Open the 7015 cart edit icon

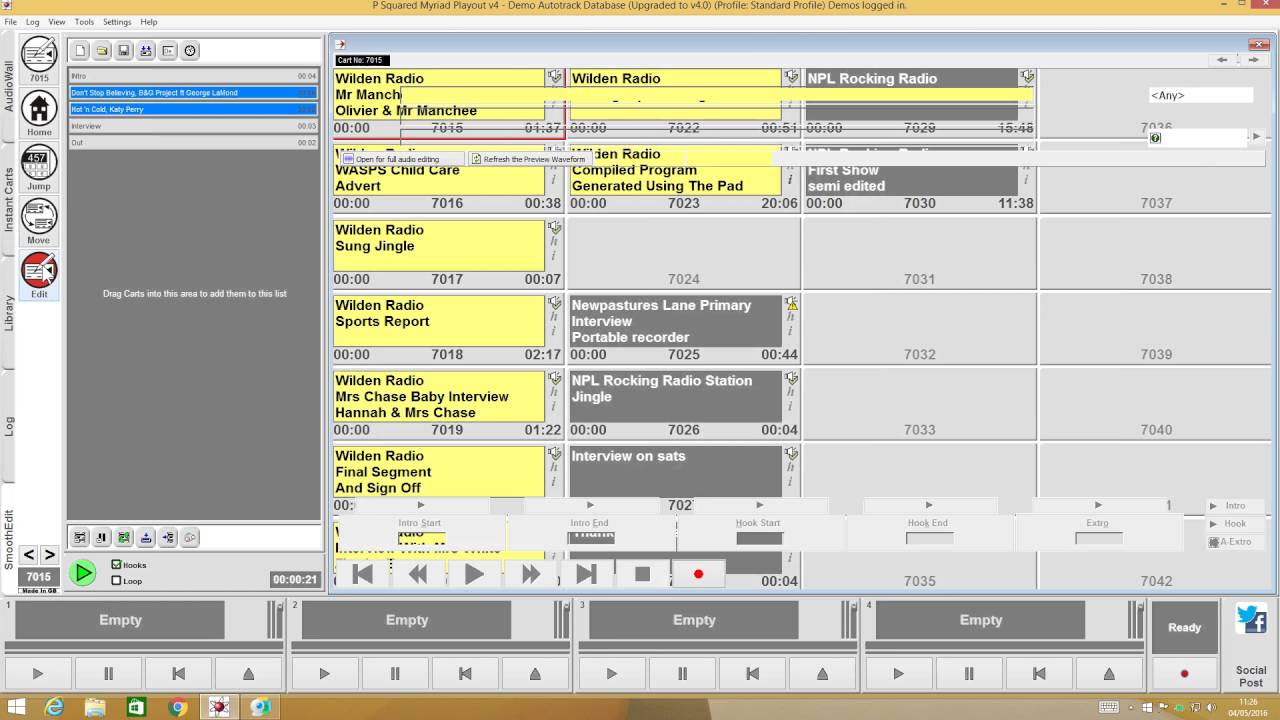click(39, 58)
